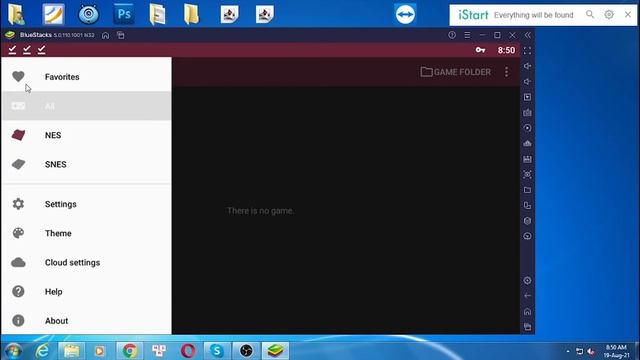Click the BlueStacks sidebar back arrow

(x=527, y=296)
